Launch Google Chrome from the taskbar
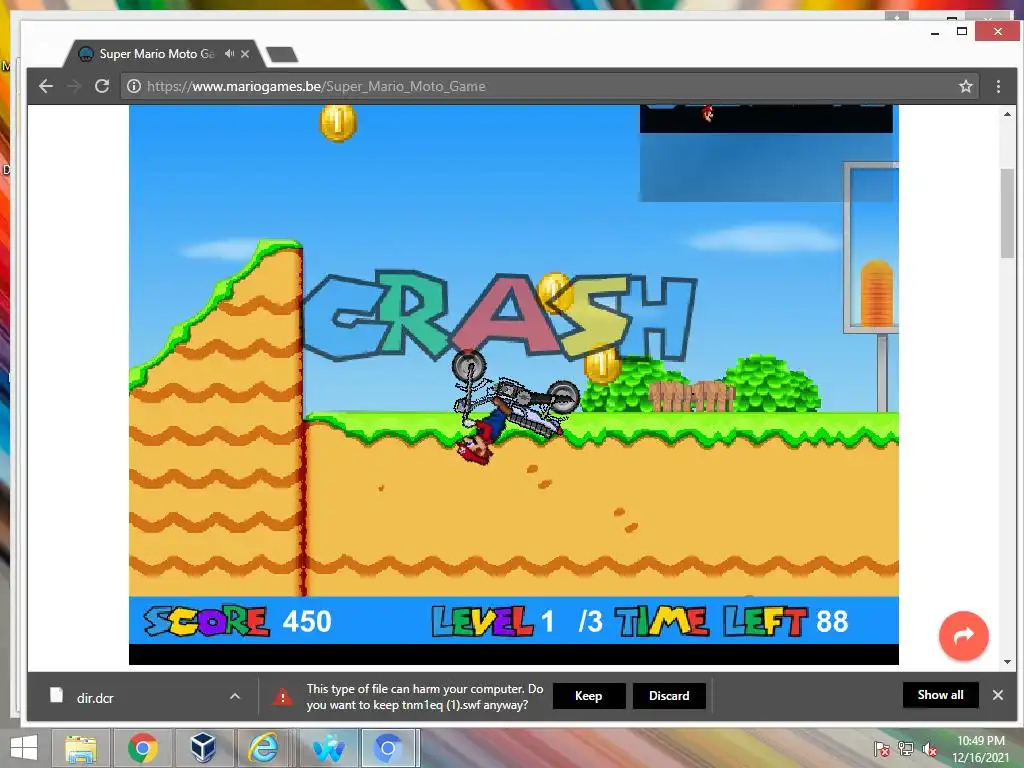 click(x=143, y=748)
